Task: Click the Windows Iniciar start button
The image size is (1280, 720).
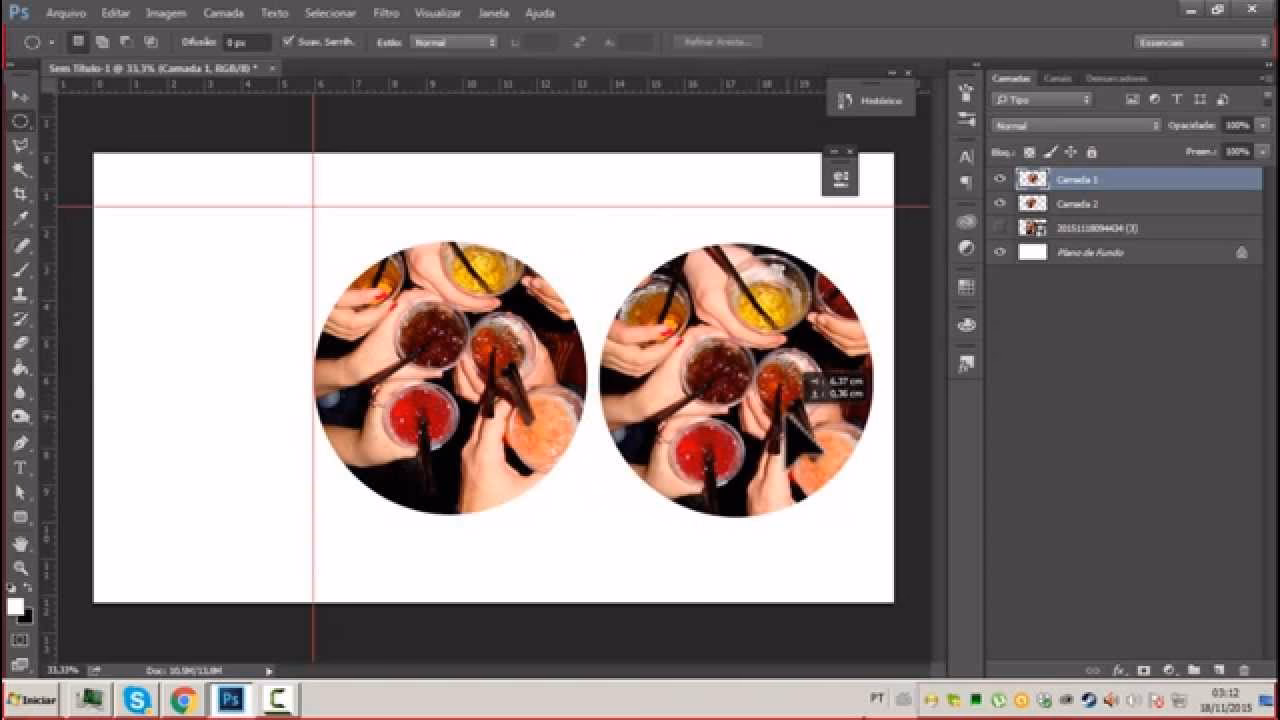Action: [x=31, y=699]
